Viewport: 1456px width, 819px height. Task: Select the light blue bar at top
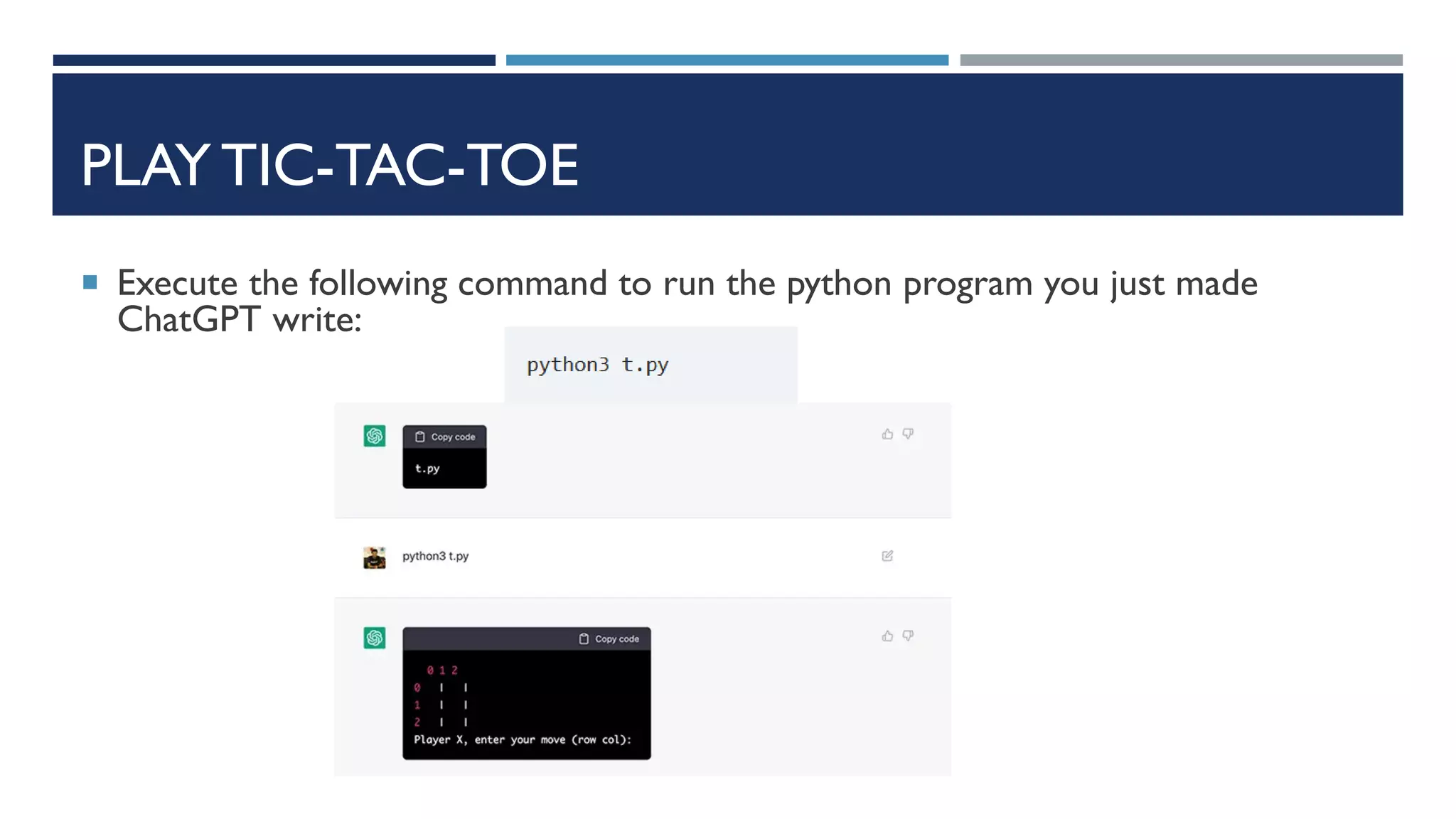pyautogui.click(x=727, y=60)
